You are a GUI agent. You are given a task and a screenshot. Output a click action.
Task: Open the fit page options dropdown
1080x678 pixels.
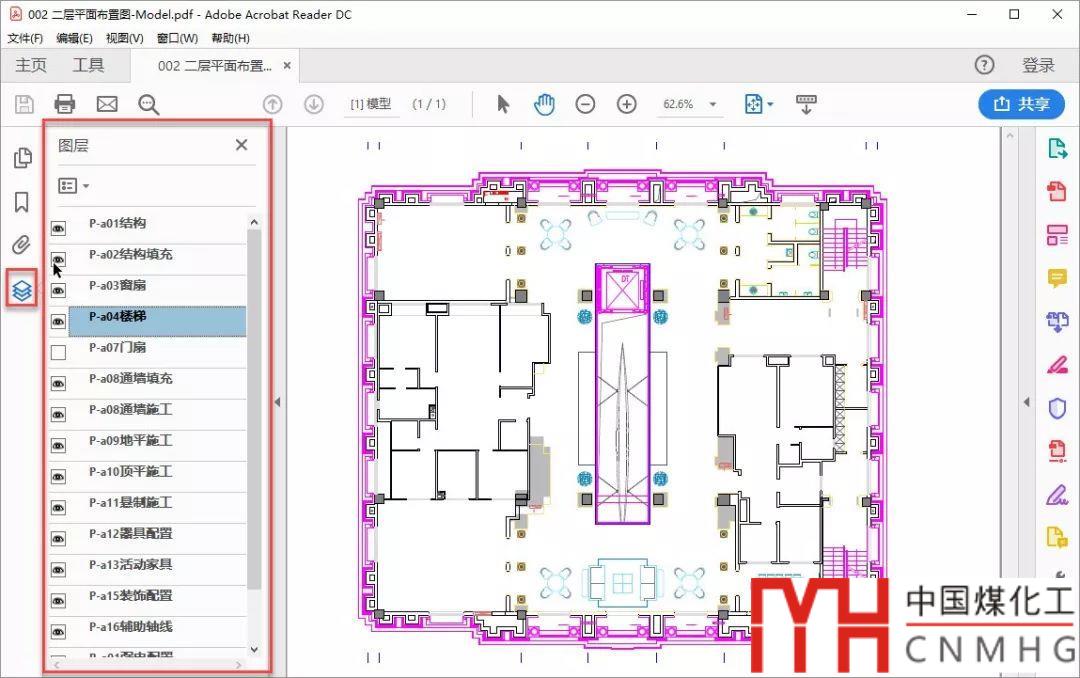[760, 104]
